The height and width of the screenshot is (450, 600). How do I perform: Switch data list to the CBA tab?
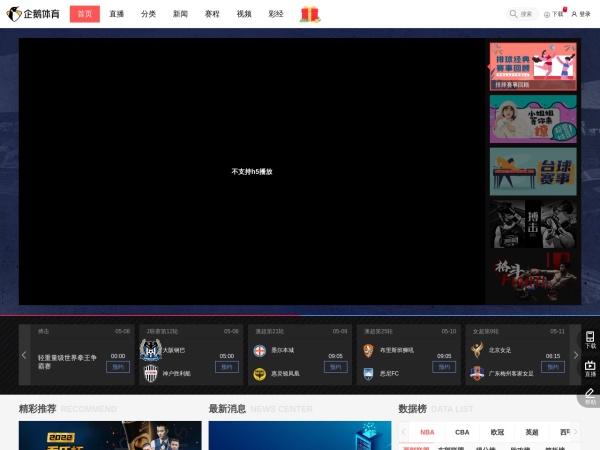click(462, 432)
